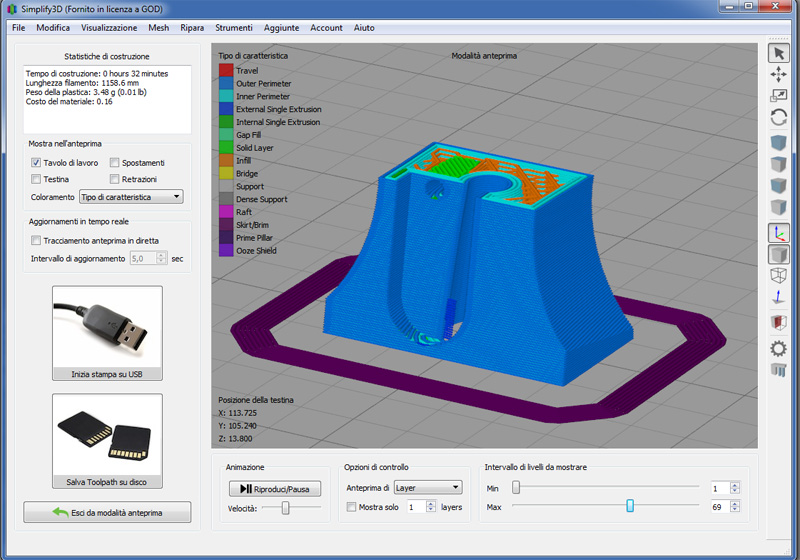Click the Min level slider handle

pyautogui.click(x=516, y=488)
